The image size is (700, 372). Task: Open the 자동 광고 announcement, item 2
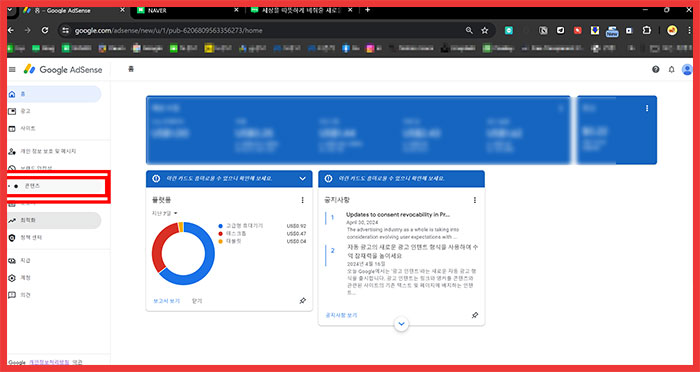(x=412, y=252)
